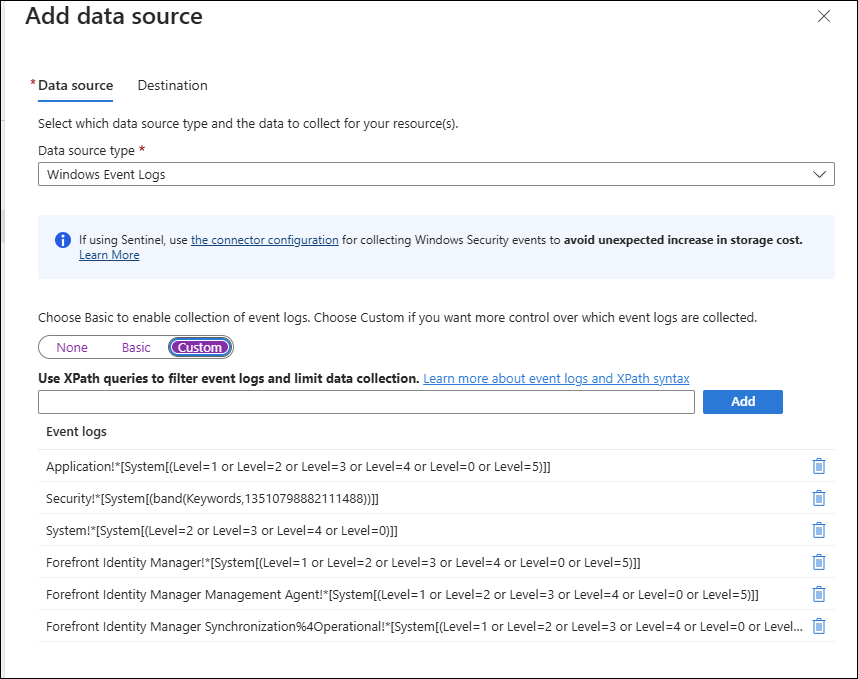
Task: Close the Add data source panel
Action: (824, 16)
